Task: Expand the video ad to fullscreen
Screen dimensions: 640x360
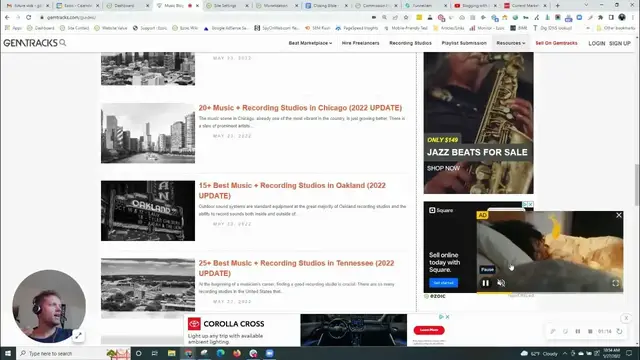Action: pyautogui.click(x=616, y=283)
